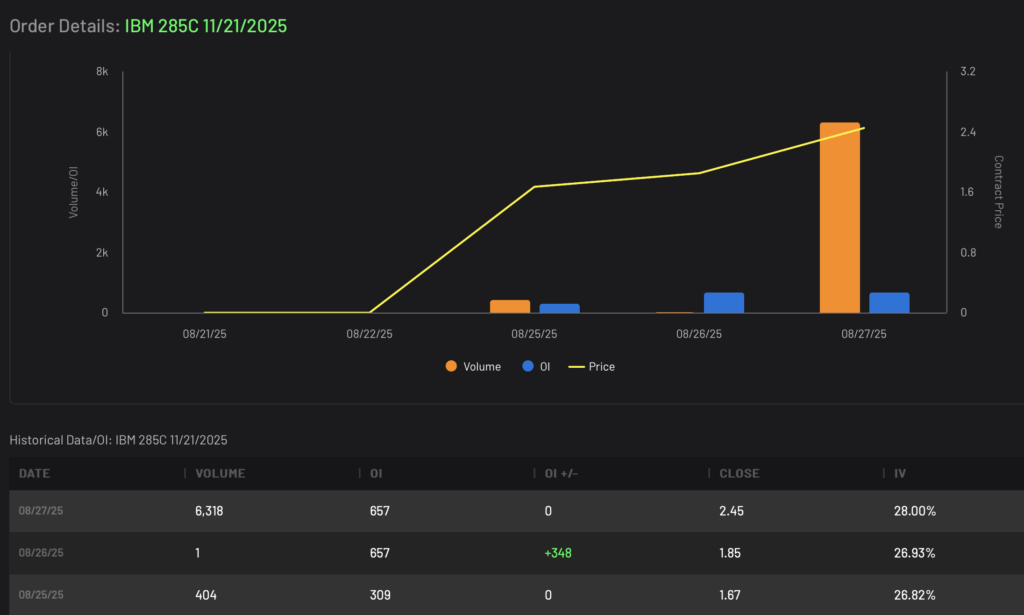The height and width of the screenshot is (615, 1024).
Task: Click the 08/25/25 x-axis label on chart
Action: pos(534,334)
